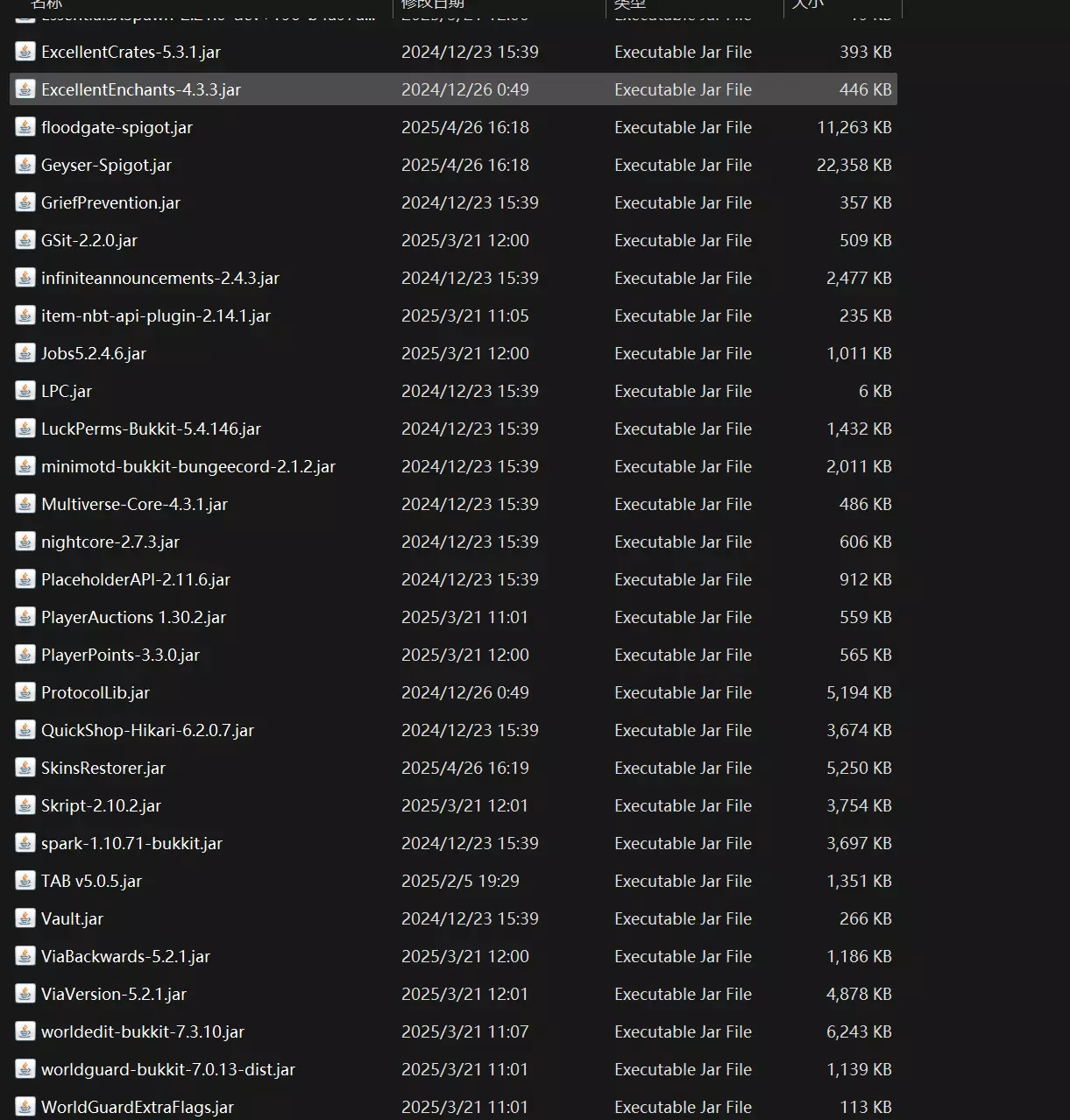Click the Executable Jar File type of GSit-2.2.0.jar

pyautogui.click(x=683, y=240)
